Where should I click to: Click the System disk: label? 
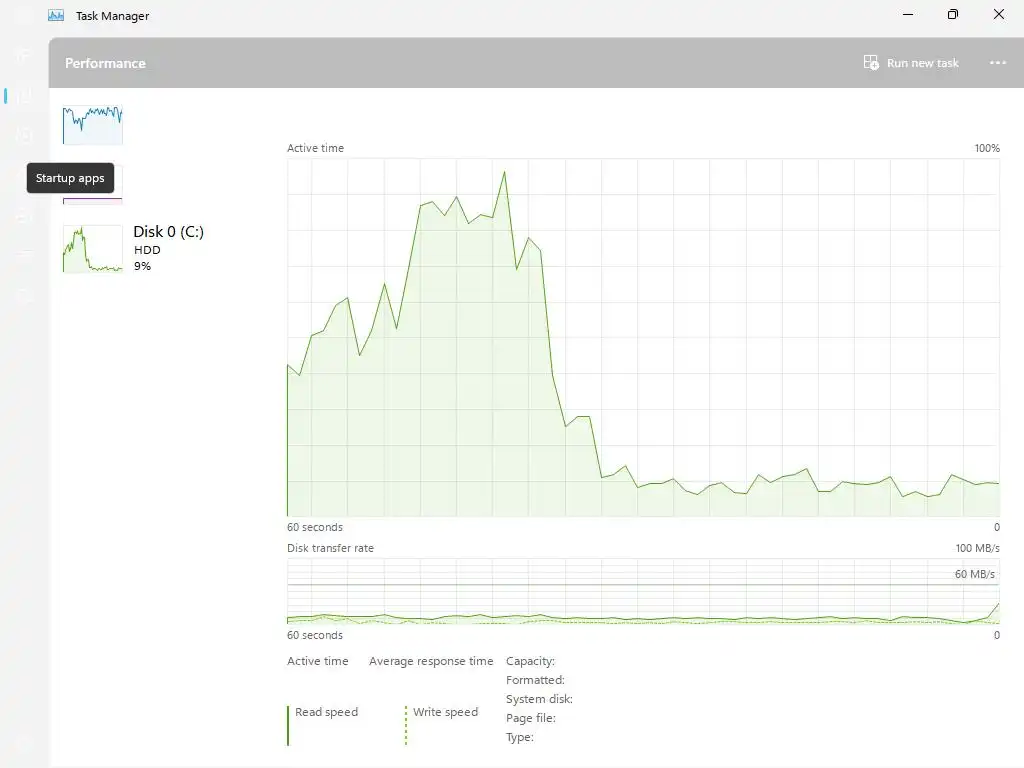click(539, 699)
